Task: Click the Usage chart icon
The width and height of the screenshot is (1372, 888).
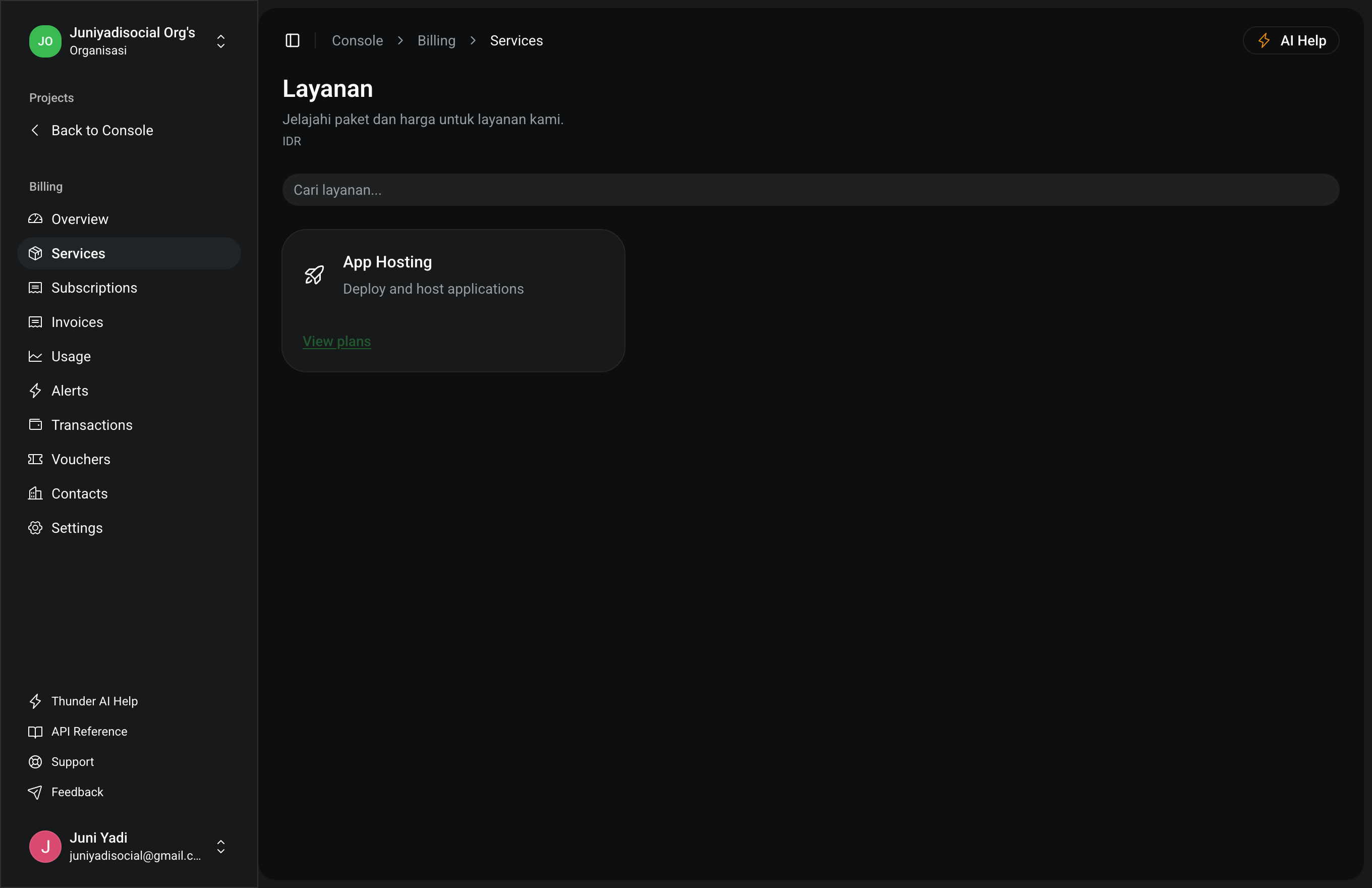Action: 35,356
